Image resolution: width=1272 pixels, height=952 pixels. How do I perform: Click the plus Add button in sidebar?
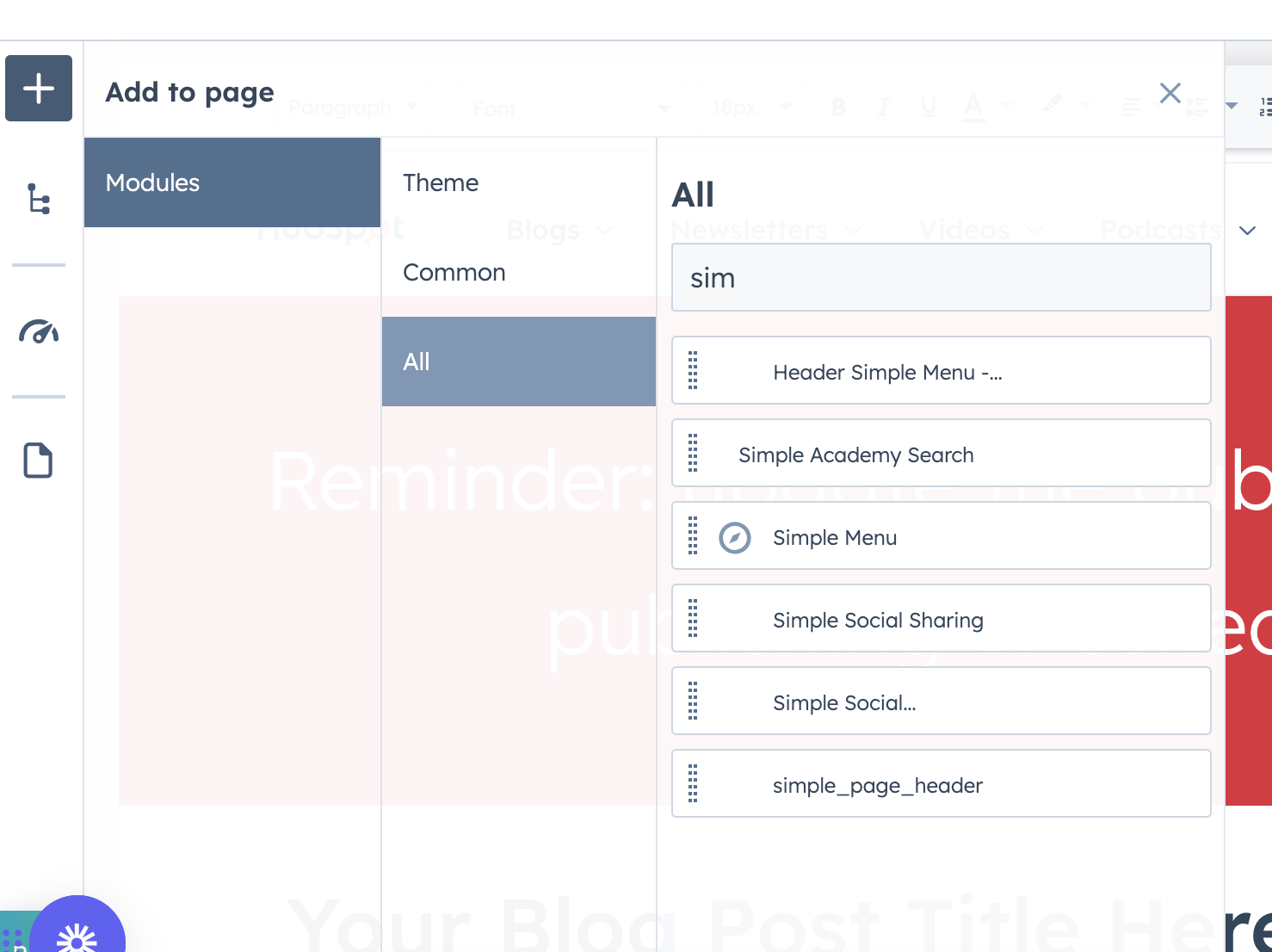pos(39,89)
